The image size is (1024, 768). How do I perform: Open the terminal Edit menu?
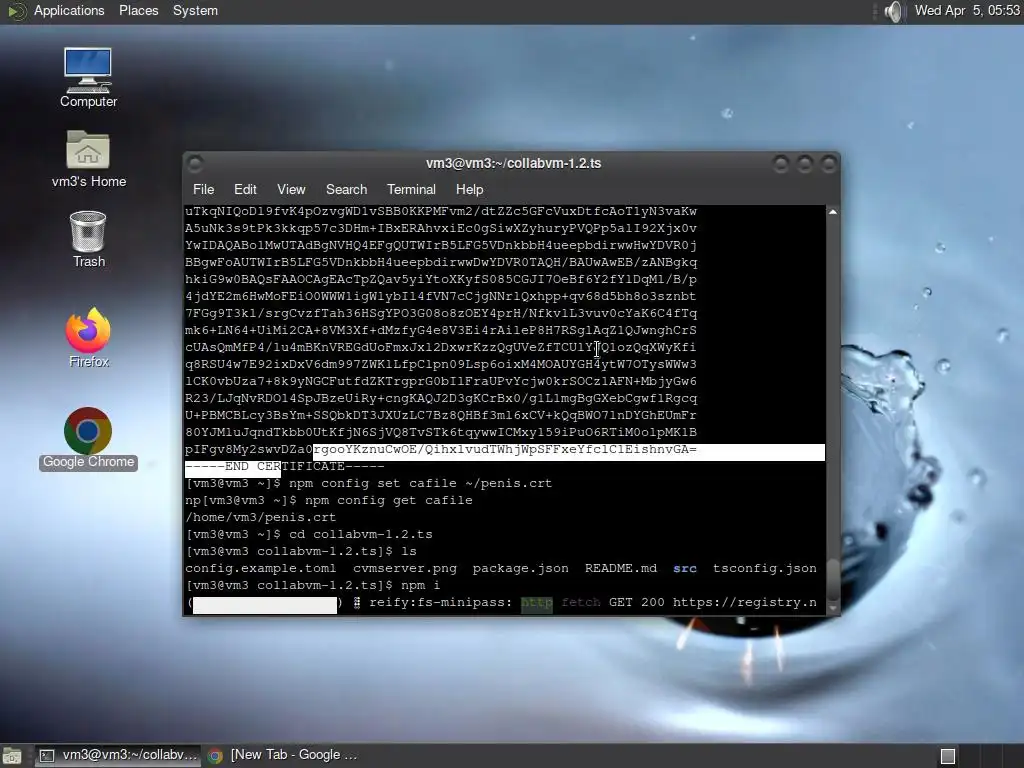pos(245,189)
